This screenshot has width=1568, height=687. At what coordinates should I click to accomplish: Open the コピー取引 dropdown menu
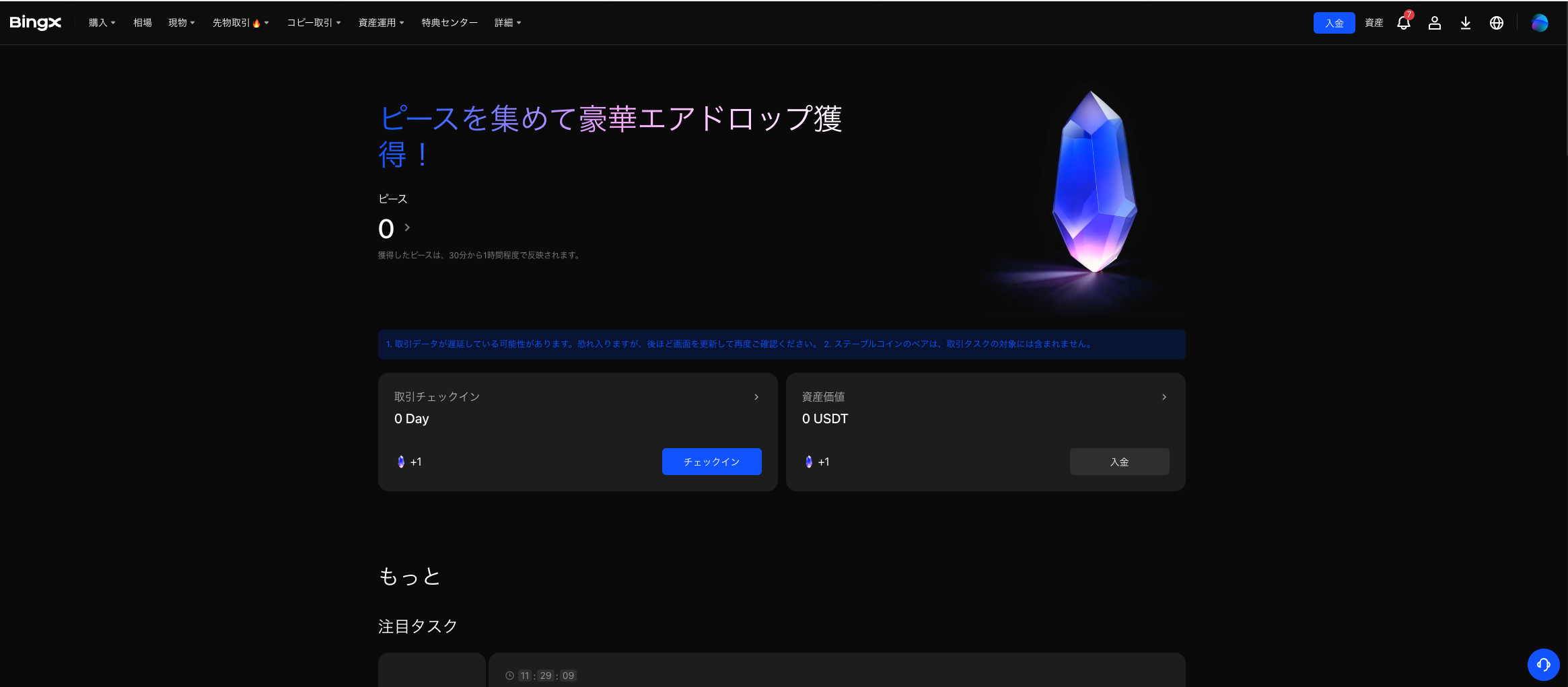click(314, 23)
